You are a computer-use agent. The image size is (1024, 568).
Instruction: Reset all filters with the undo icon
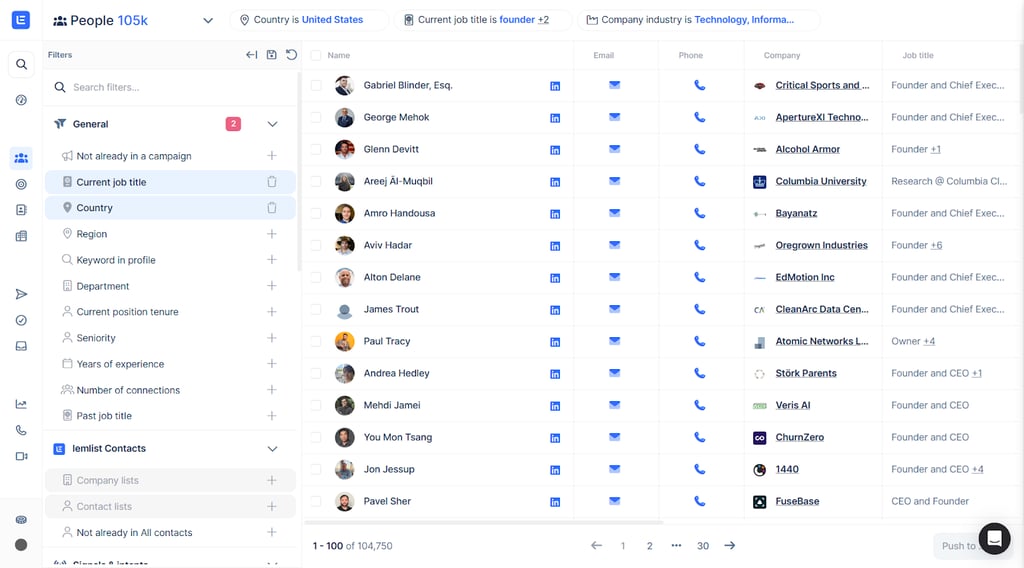tap(291, 55)
